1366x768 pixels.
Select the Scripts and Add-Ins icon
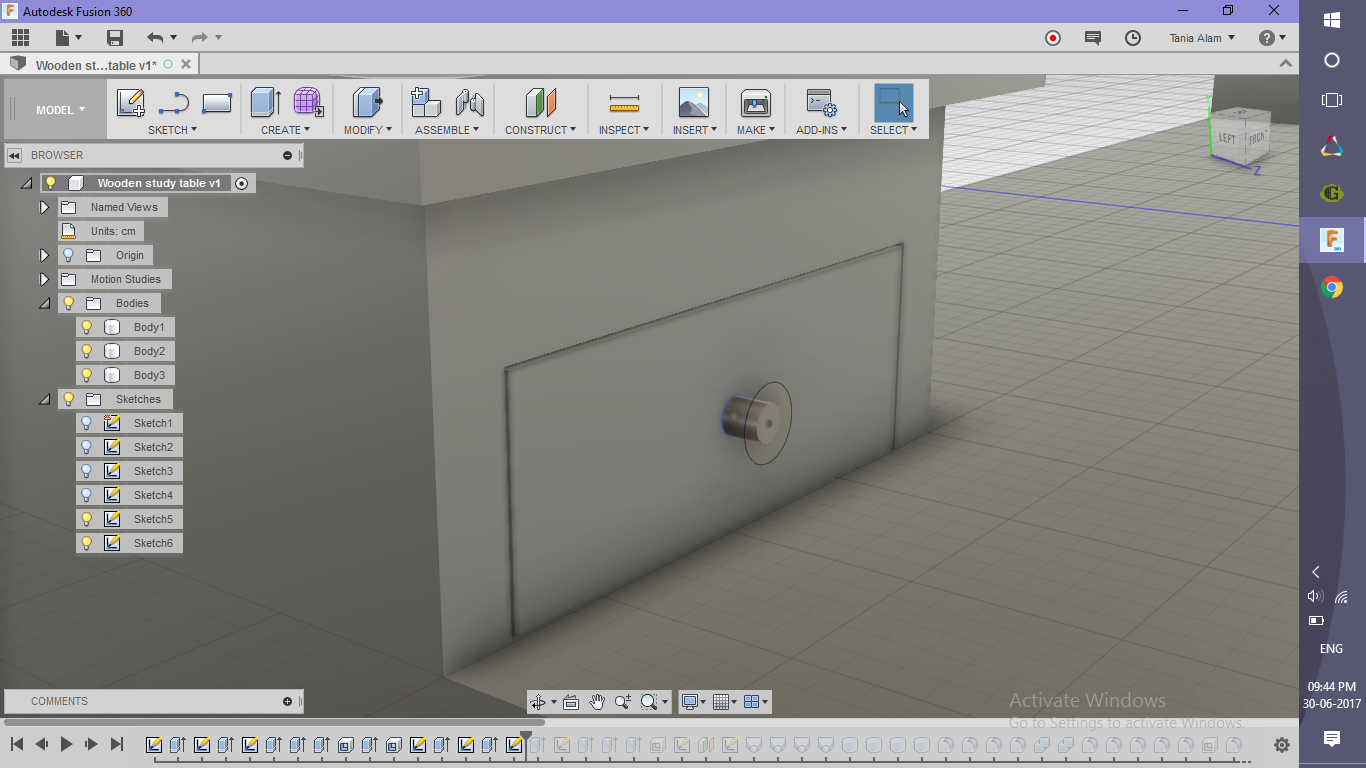coord(822,103)
